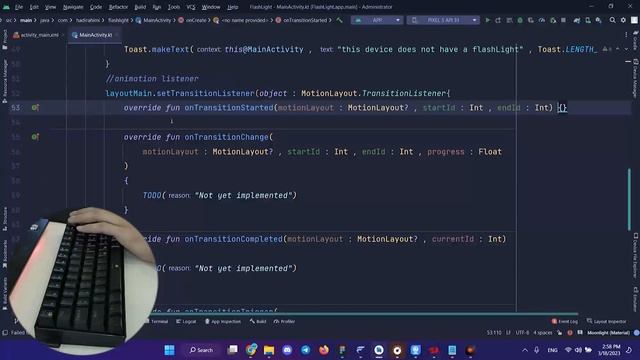Click the override gutter icon for onTransitionChange
The image size is (640, 360).
click(35, 137)
